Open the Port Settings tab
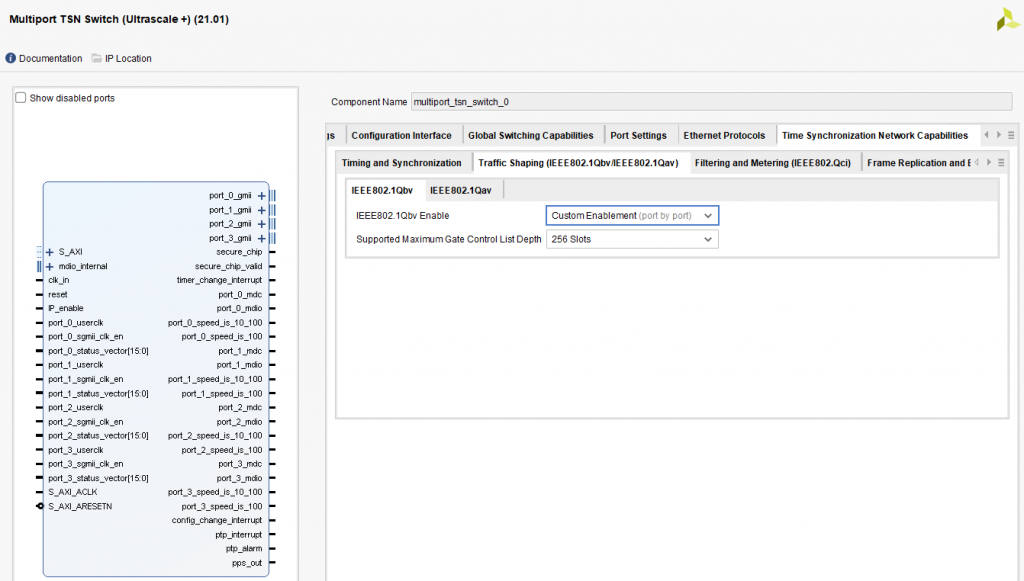1024x581 pixels. 638,135
